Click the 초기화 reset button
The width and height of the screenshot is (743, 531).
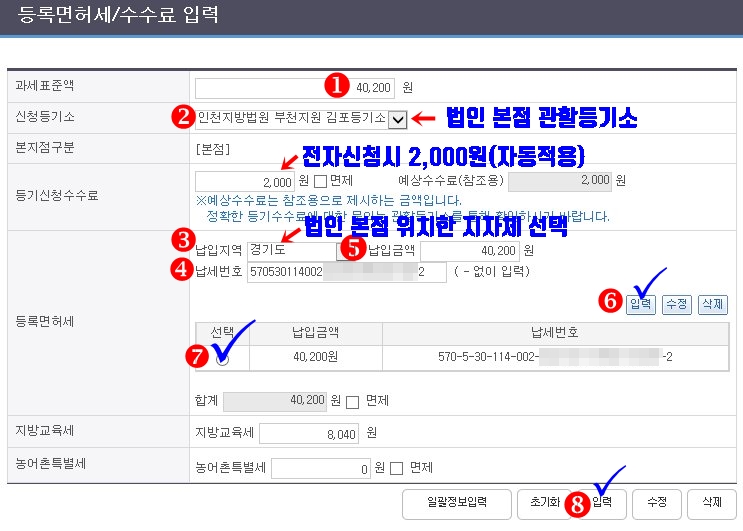tap(544, 504)
